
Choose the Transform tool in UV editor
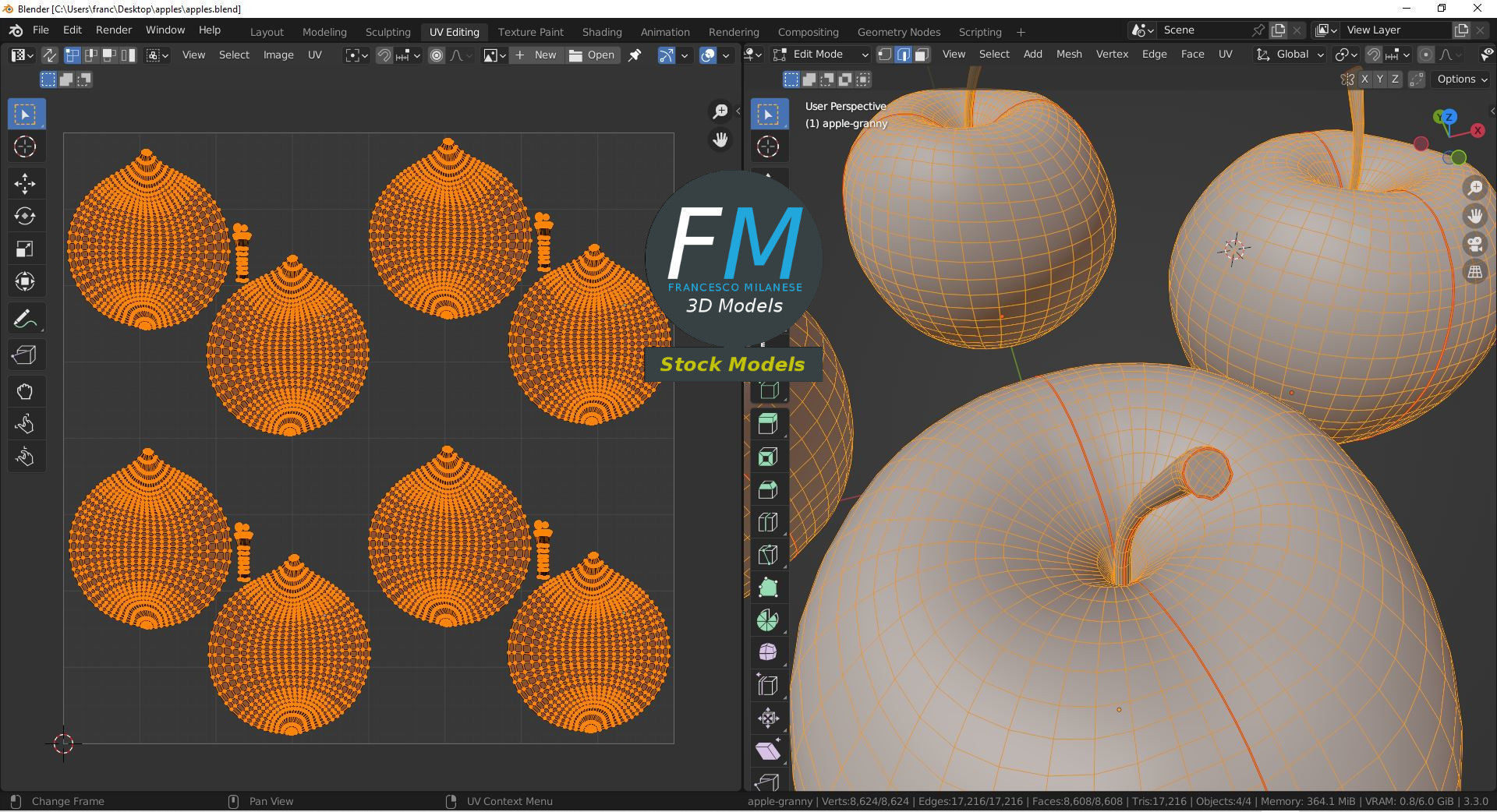(26, 281)
